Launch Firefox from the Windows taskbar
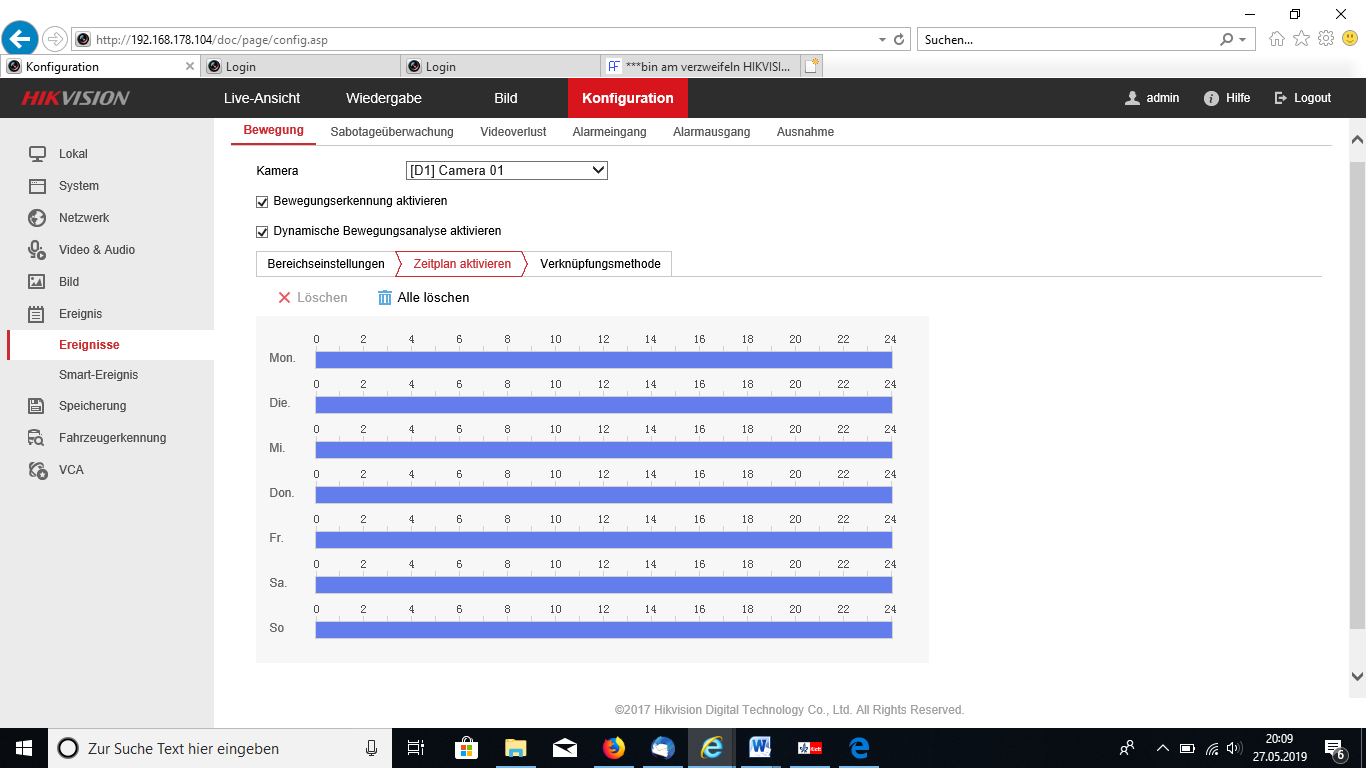 [x=613, y=748]
